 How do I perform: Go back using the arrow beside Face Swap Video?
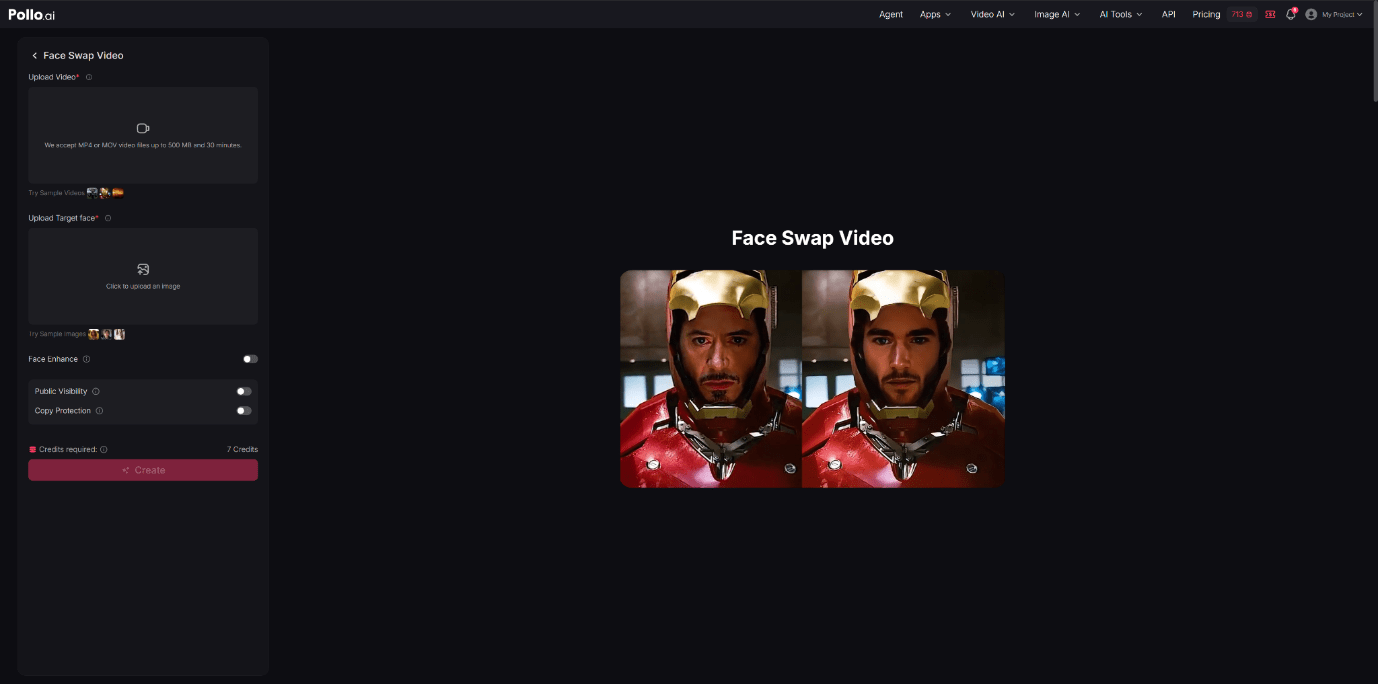click(35, 56)
